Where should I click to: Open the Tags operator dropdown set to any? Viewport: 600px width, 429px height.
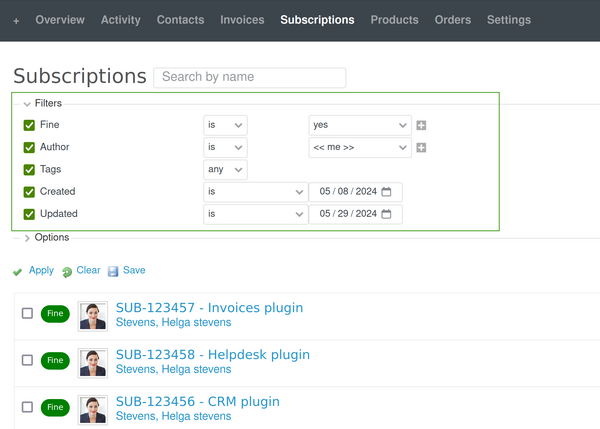225,170
